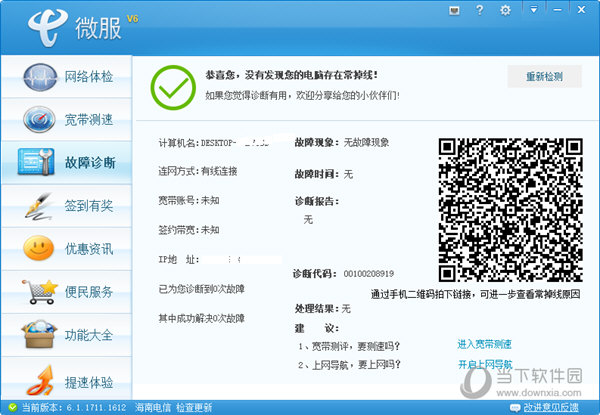Open the 便民服务 tab label
600x415 pixels.
pyautogui.click(x=88, y=292)
